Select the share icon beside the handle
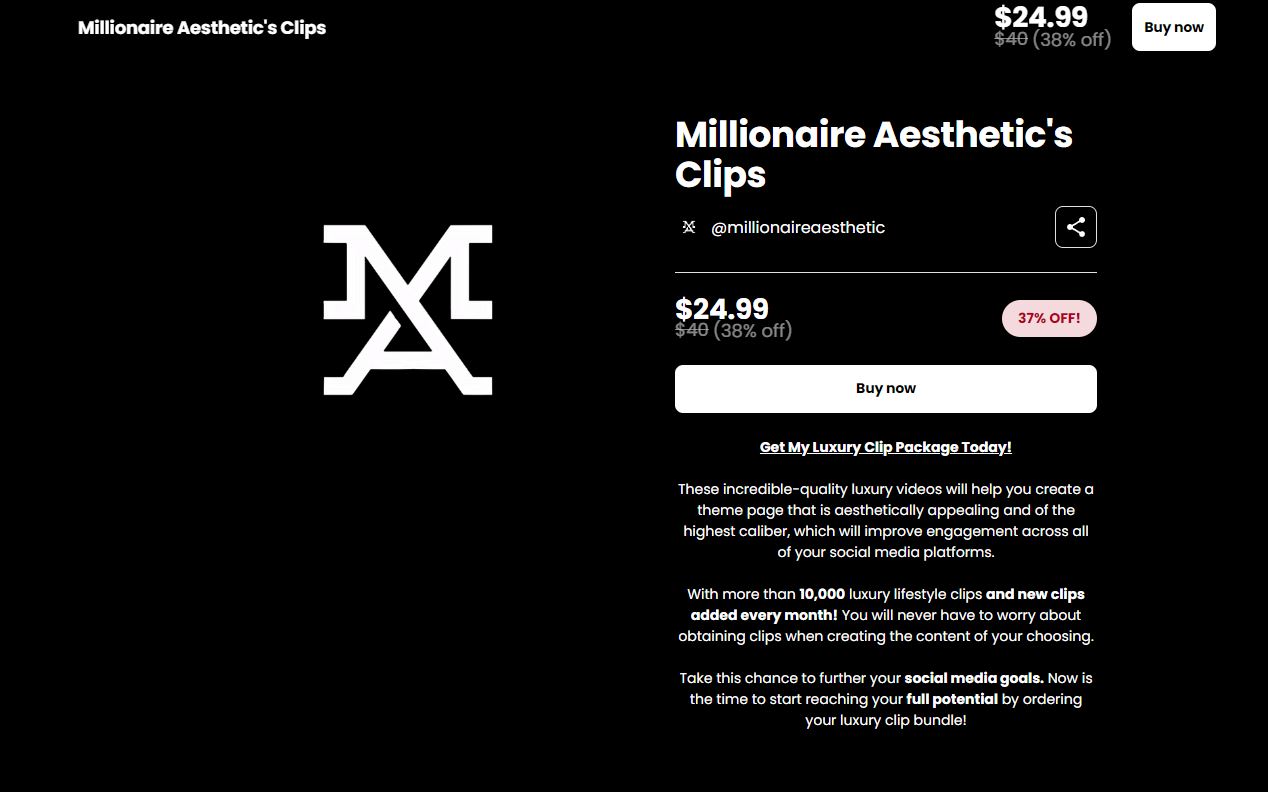Image resolution: width=1268 pixels, height=792 pixels. click(1076, 227)
